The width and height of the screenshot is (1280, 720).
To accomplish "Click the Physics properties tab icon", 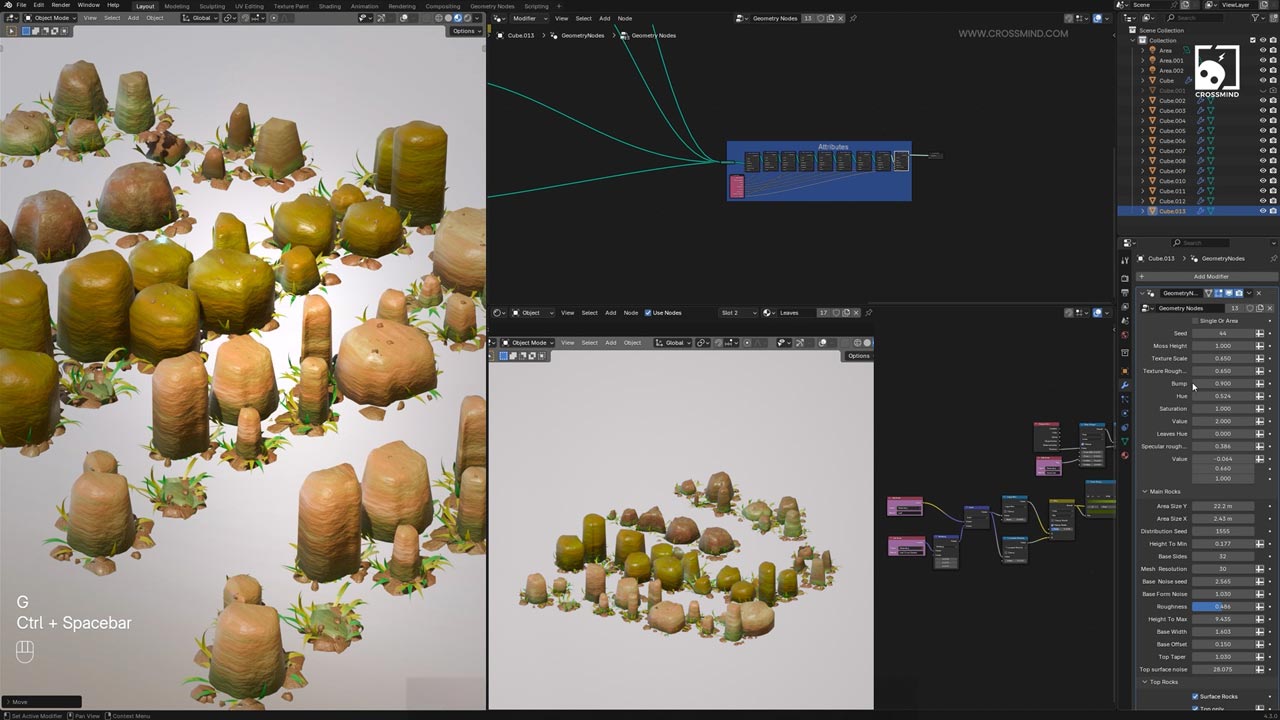I will pos(1125,413).
